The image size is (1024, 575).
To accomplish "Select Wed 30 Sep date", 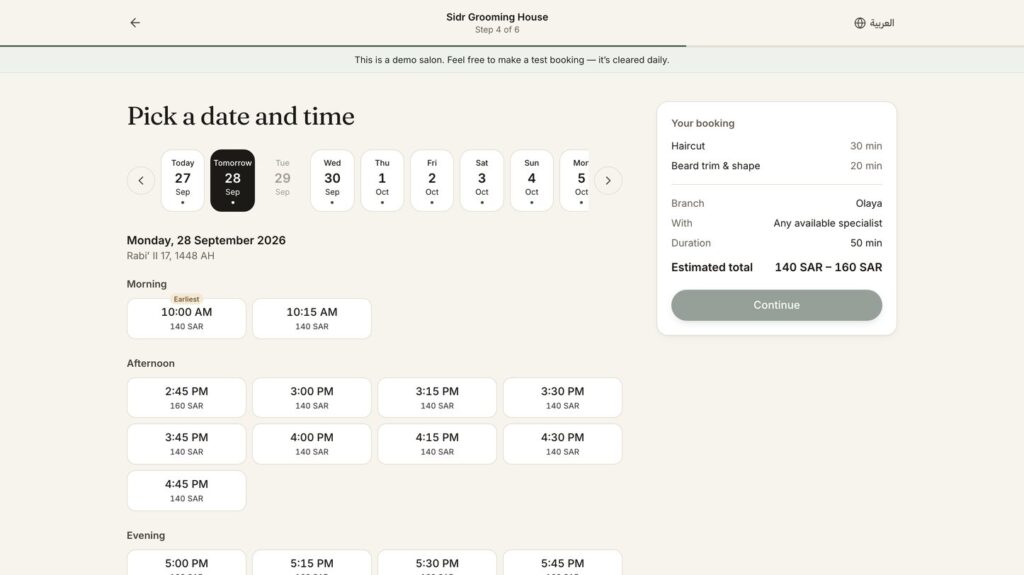I will point(332,180).
